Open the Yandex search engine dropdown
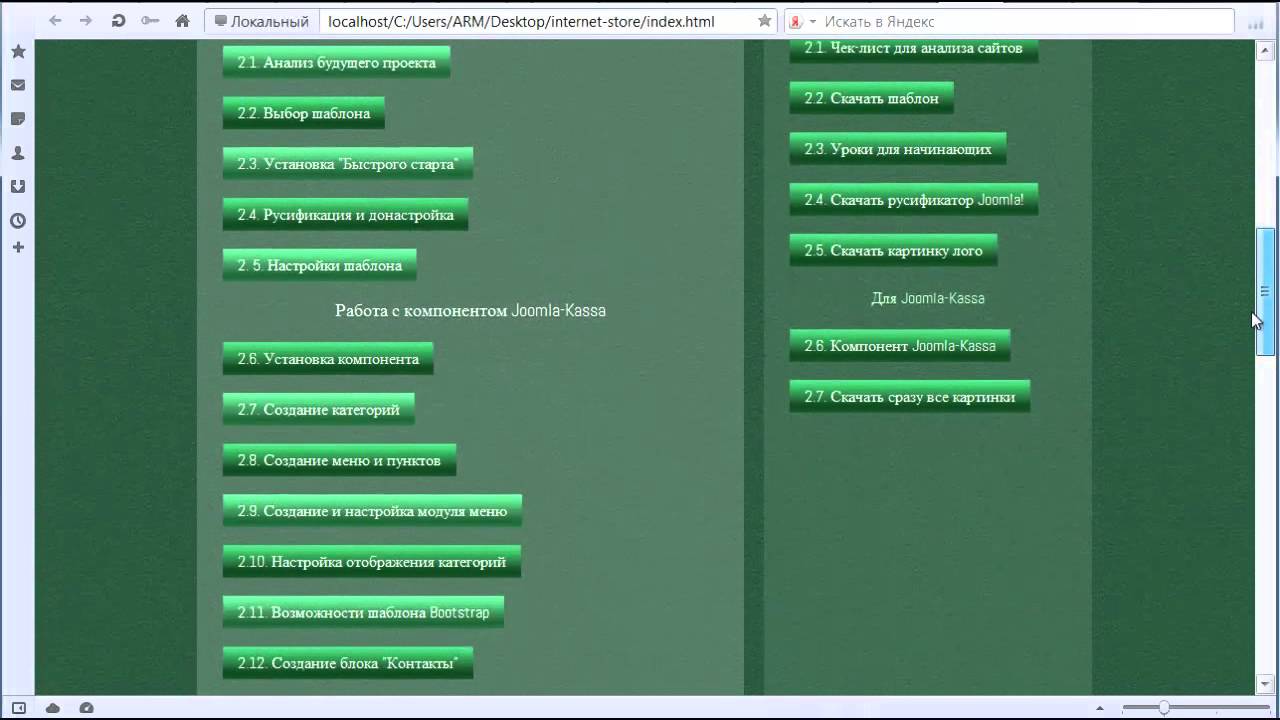1280x720 pixels. [804, 21]
